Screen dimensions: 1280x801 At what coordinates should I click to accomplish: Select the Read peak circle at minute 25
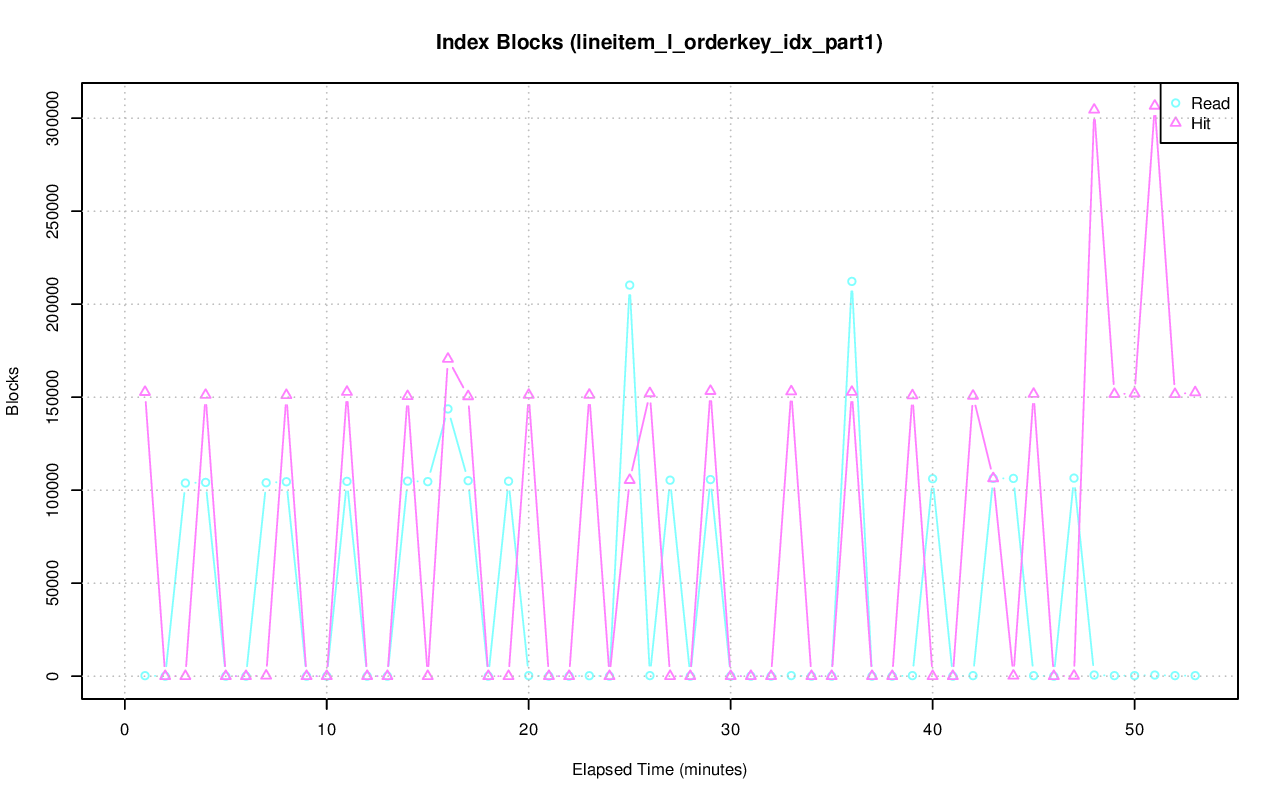click(629, 285)
